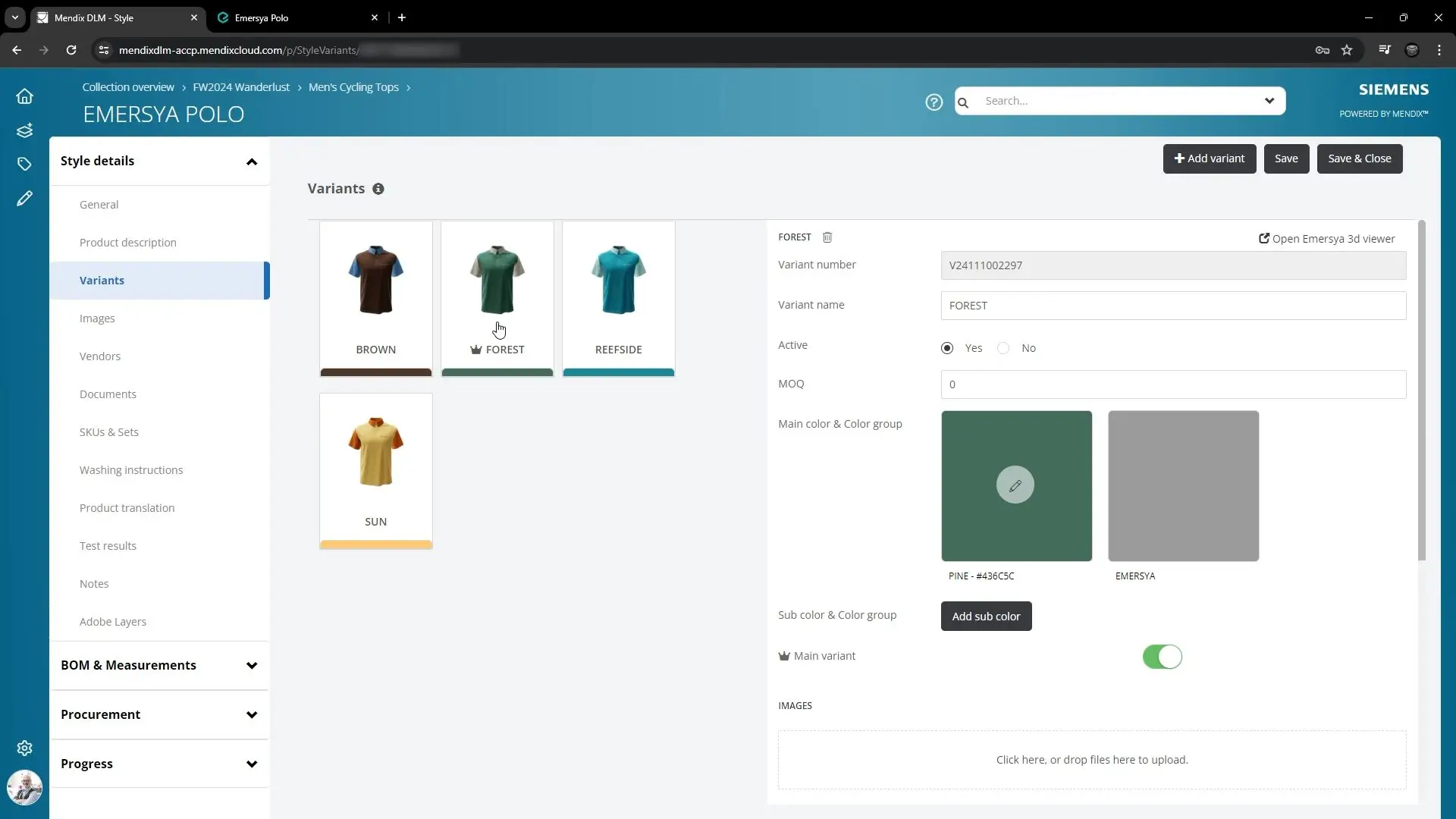This screenshot has height=819, width=1456.
Task: Click the help question mark icon
Action: pos(934,102)
